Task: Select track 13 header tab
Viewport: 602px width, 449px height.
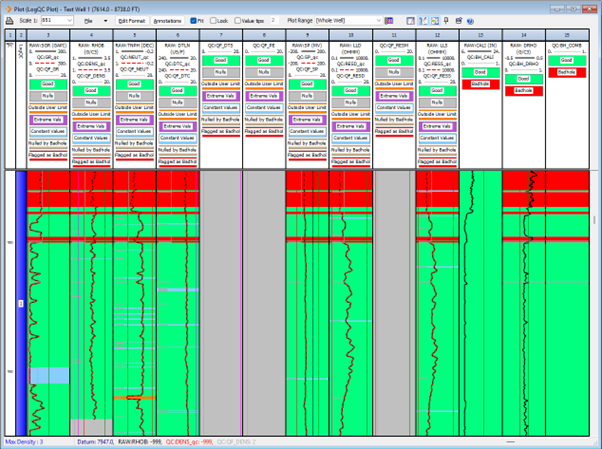Action: [x=480, y=35]
